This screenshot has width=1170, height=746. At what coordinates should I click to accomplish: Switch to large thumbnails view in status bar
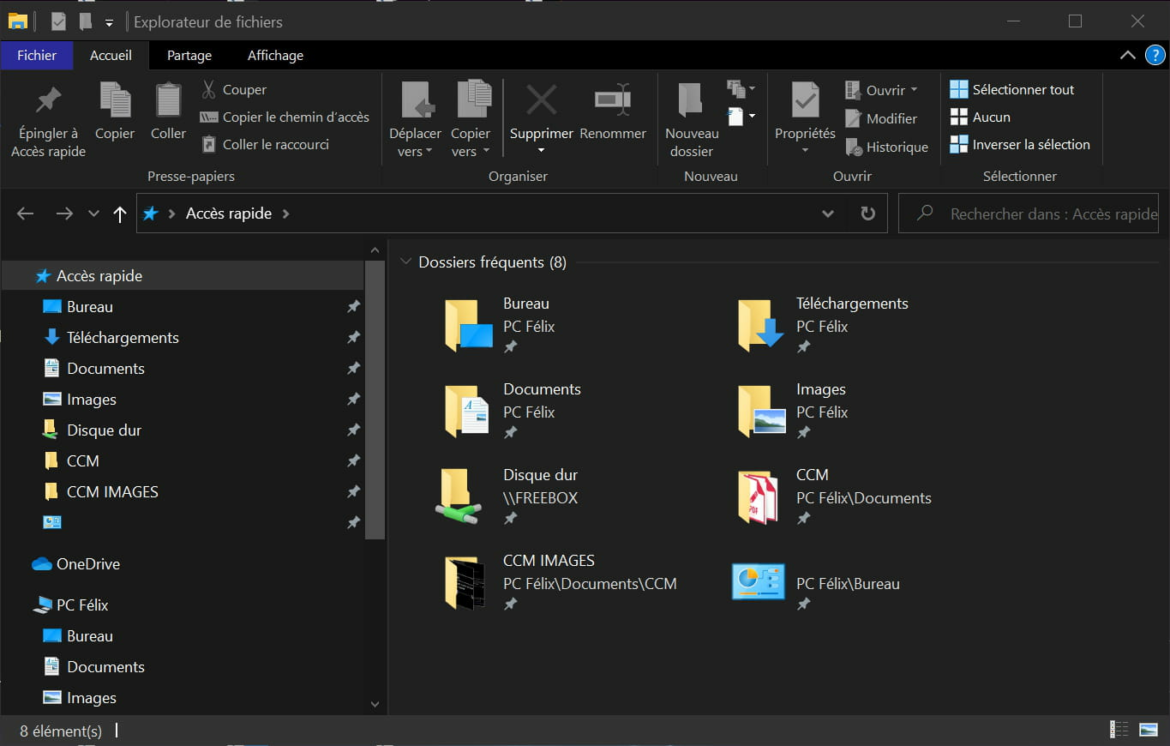(1148, 730)
